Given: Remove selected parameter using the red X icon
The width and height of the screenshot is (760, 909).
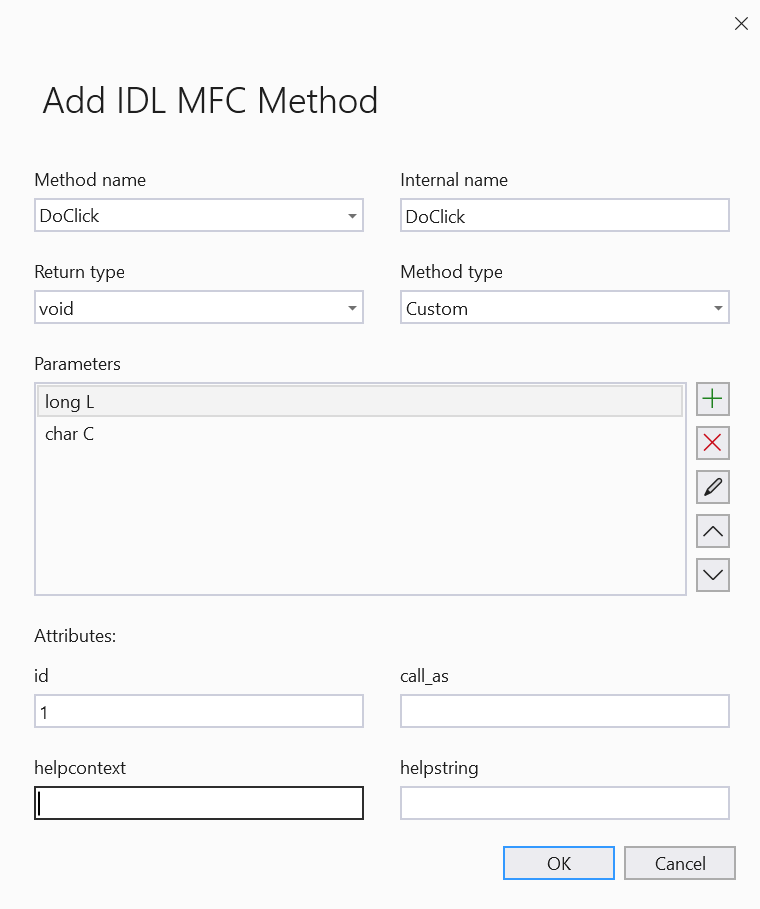Looking at the screenshot, I should click(x=712, y=442).
